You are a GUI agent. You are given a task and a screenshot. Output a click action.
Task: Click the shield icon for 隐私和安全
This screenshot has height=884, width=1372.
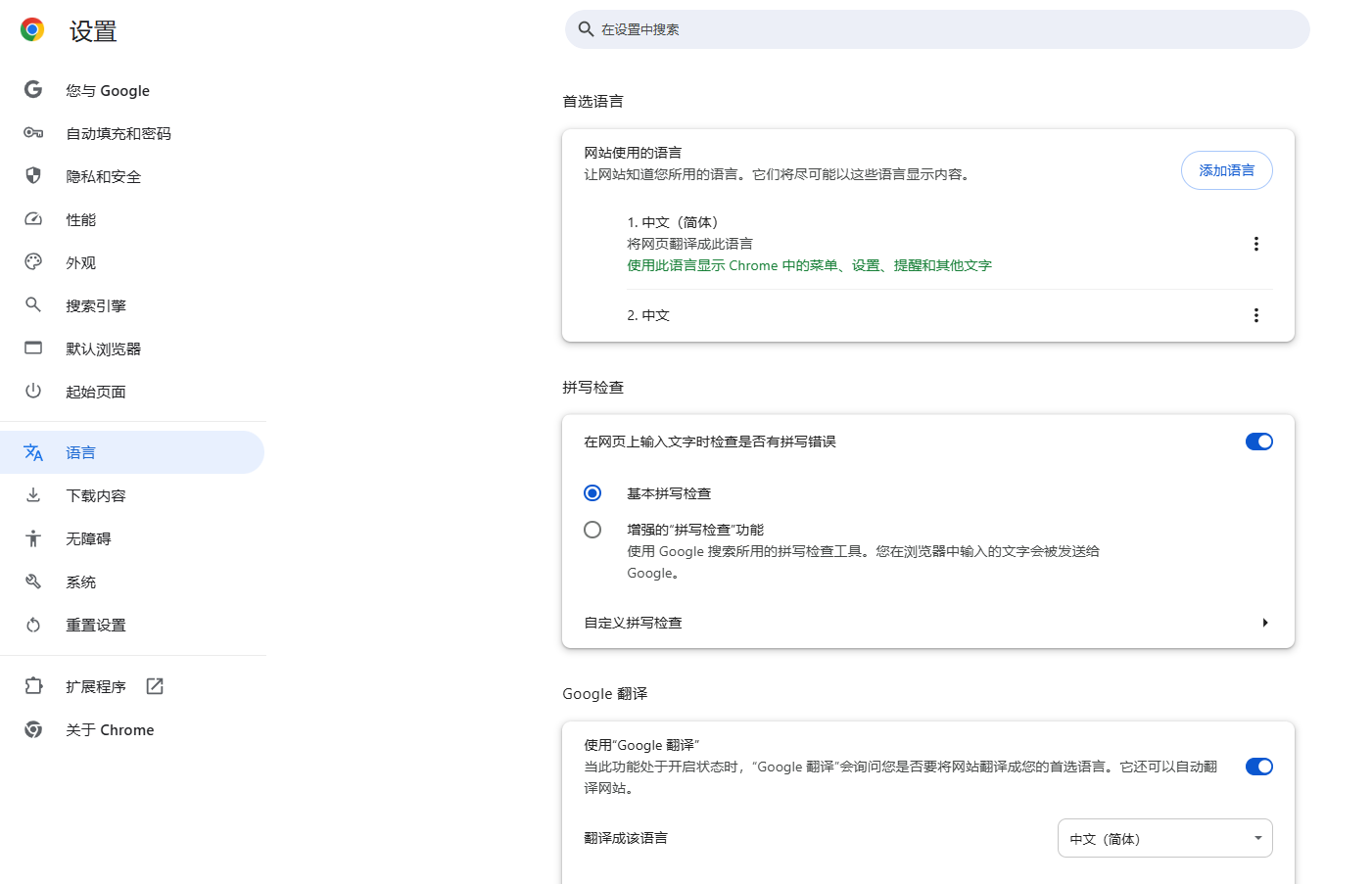(x=33, y=175)
